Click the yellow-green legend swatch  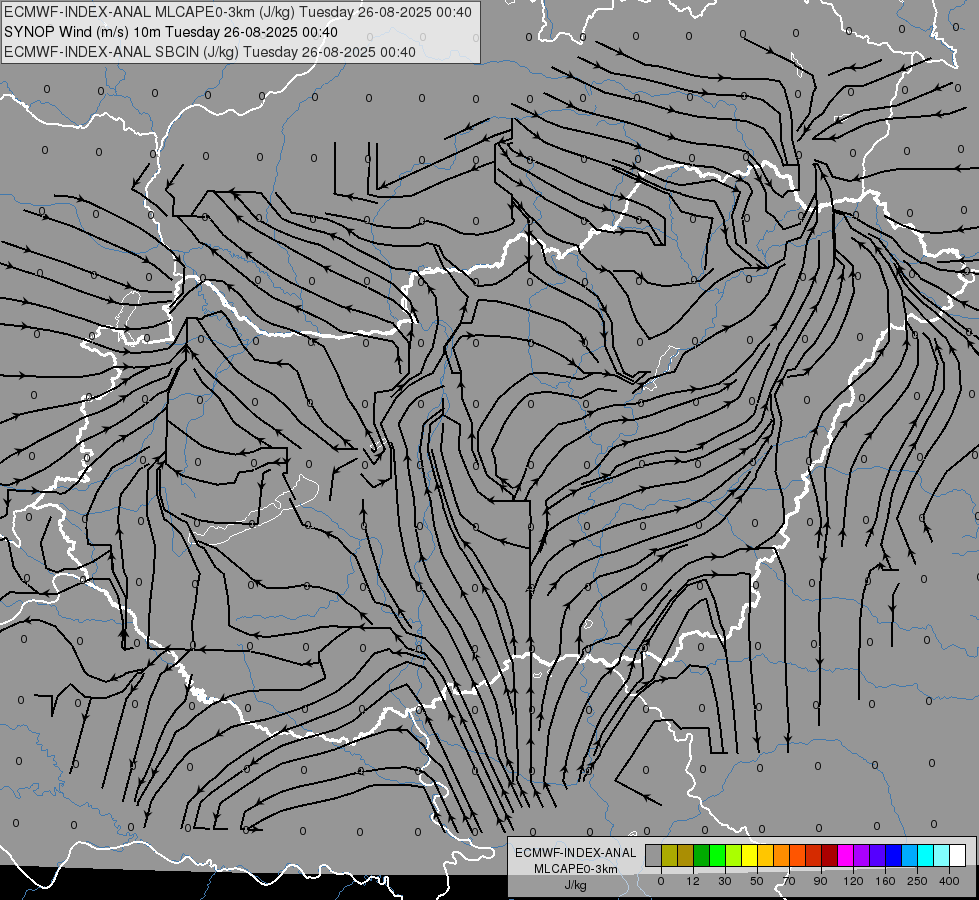click(734, 855)
